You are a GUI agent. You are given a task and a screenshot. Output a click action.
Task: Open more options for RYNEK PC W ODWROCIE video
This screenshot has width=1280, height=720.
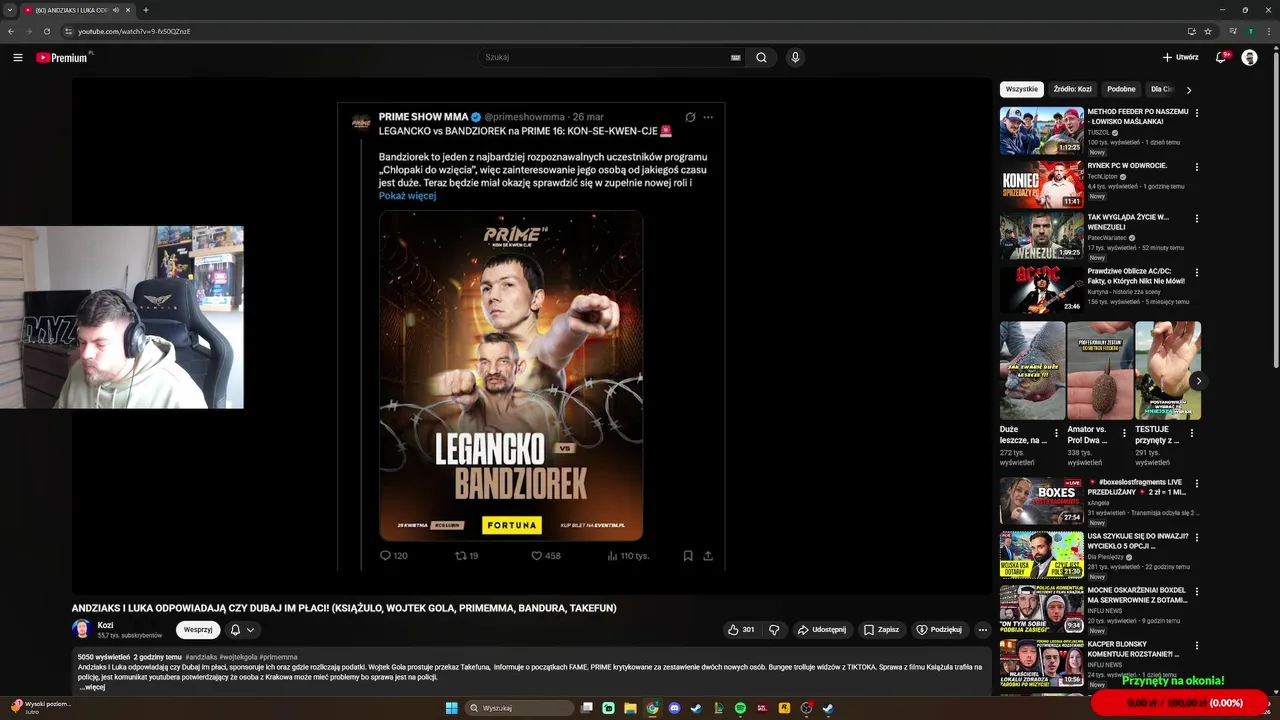pos(1197,166)
